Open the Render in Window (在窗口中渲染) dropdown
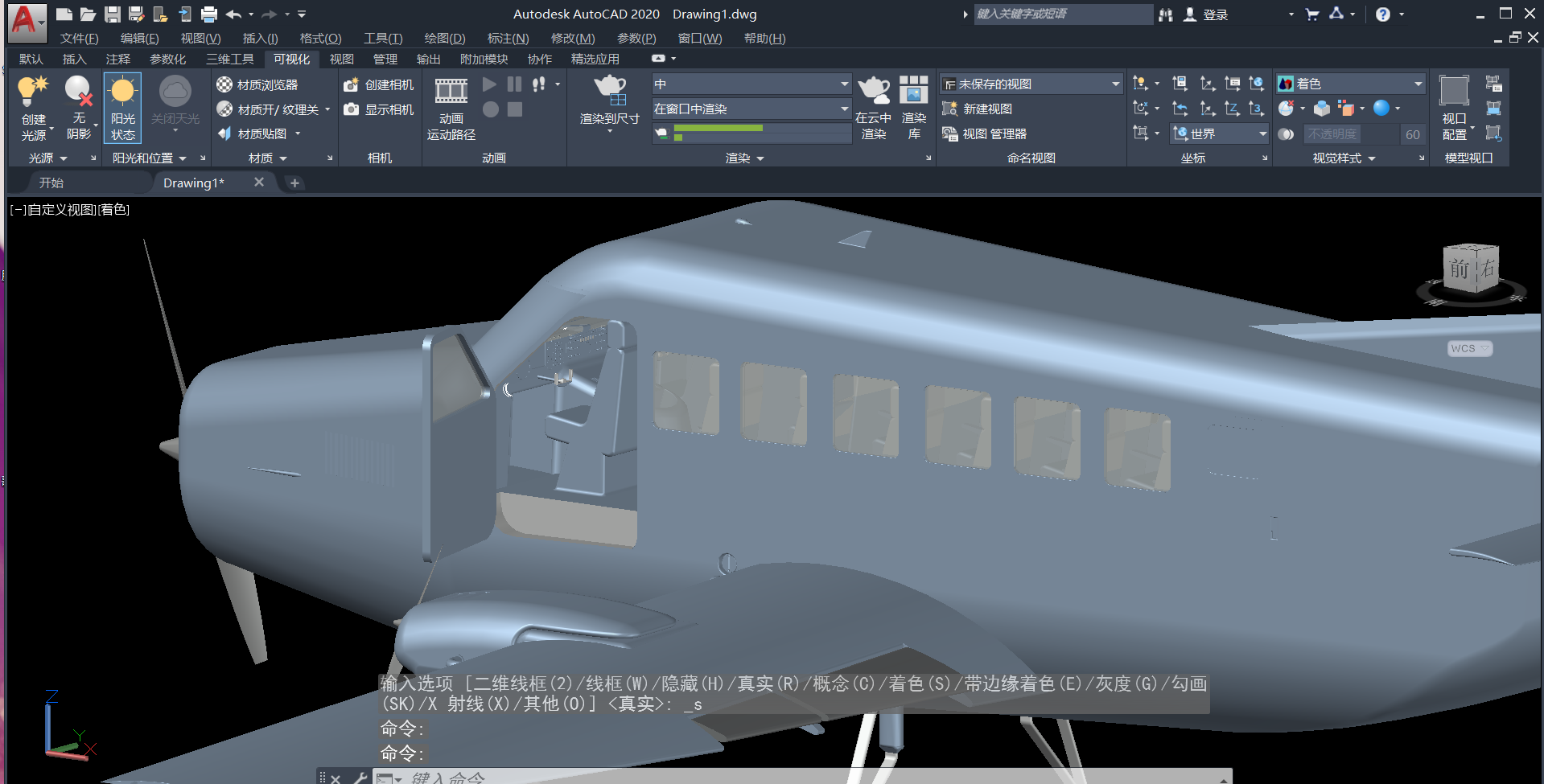The height and width of the screenshot is (784, 1544). coord(751,109)
